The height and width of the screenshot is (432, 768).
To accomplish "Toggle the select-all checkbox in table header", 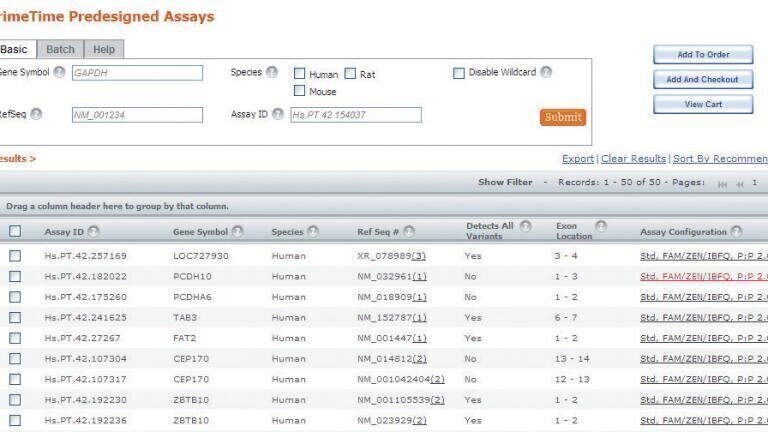I will (x=15, y=231).
